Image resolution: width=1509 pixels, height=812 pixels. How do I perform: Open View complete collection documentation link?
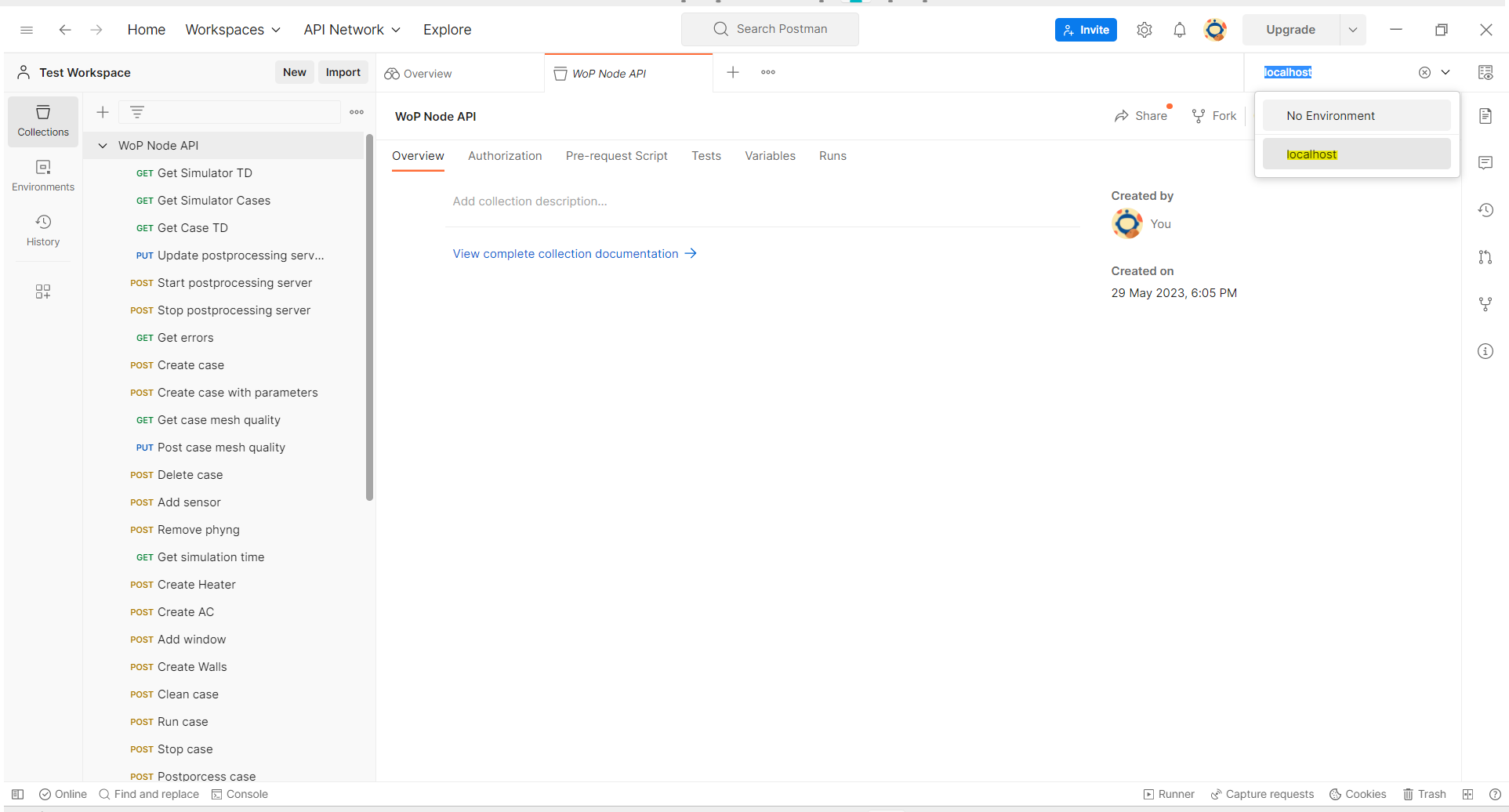click(575, 254)
